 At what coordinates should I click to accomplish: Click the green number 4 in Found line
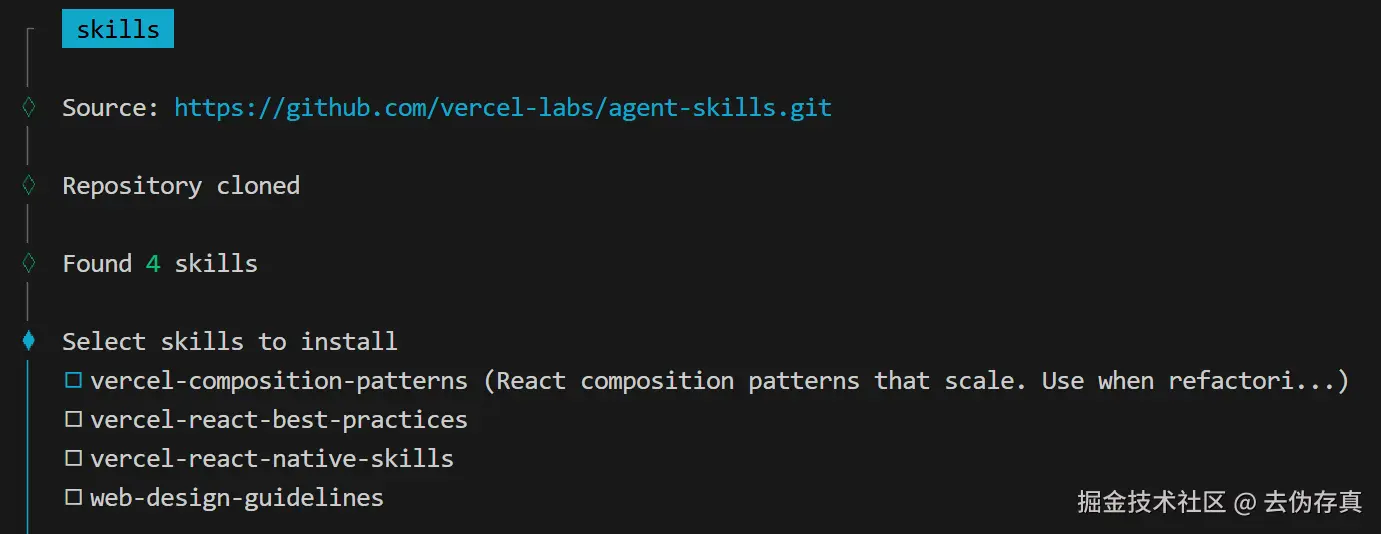(153, 263)
